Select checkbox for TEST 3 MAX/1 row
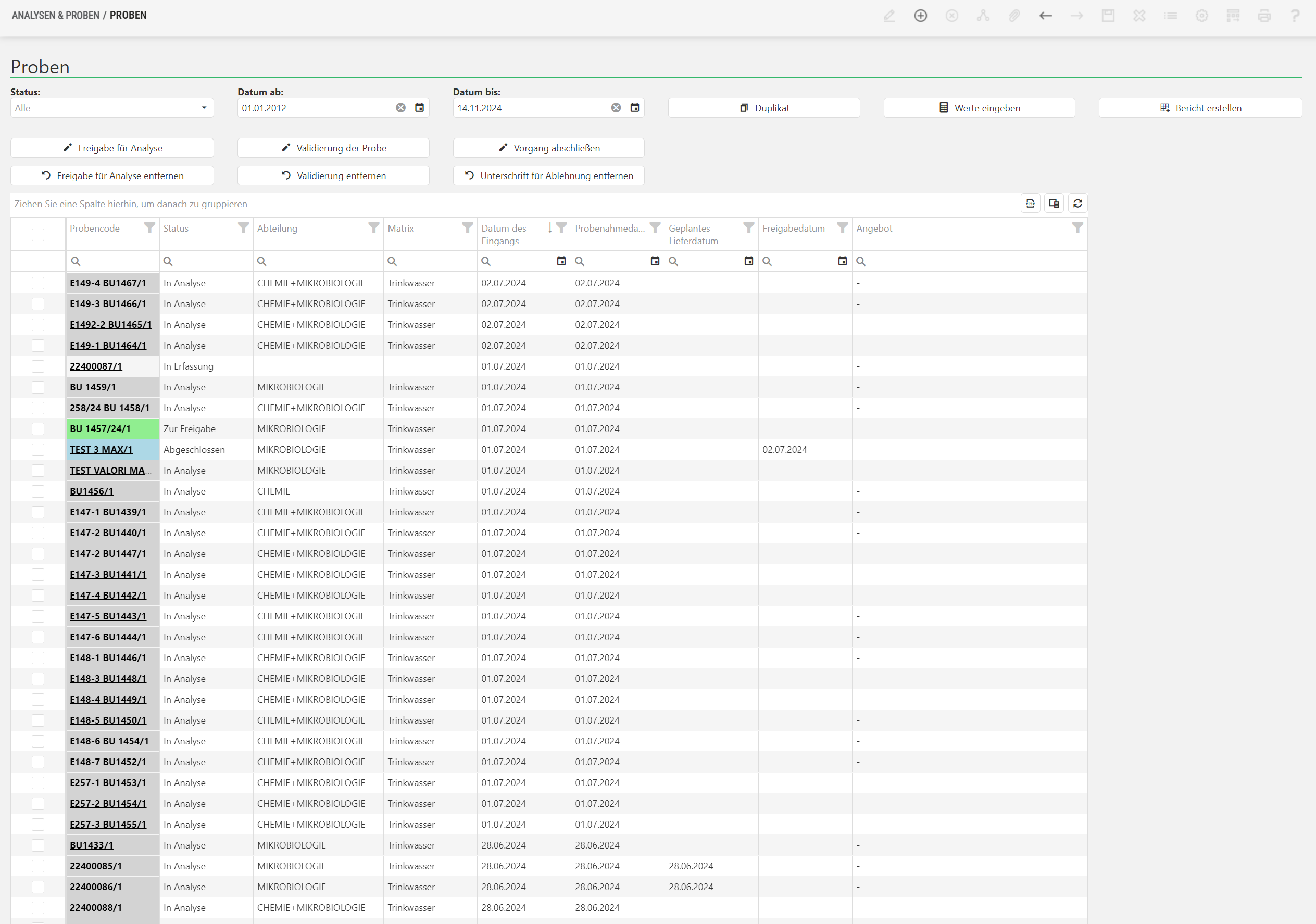The image size is (1316, 924). [38, 450]
